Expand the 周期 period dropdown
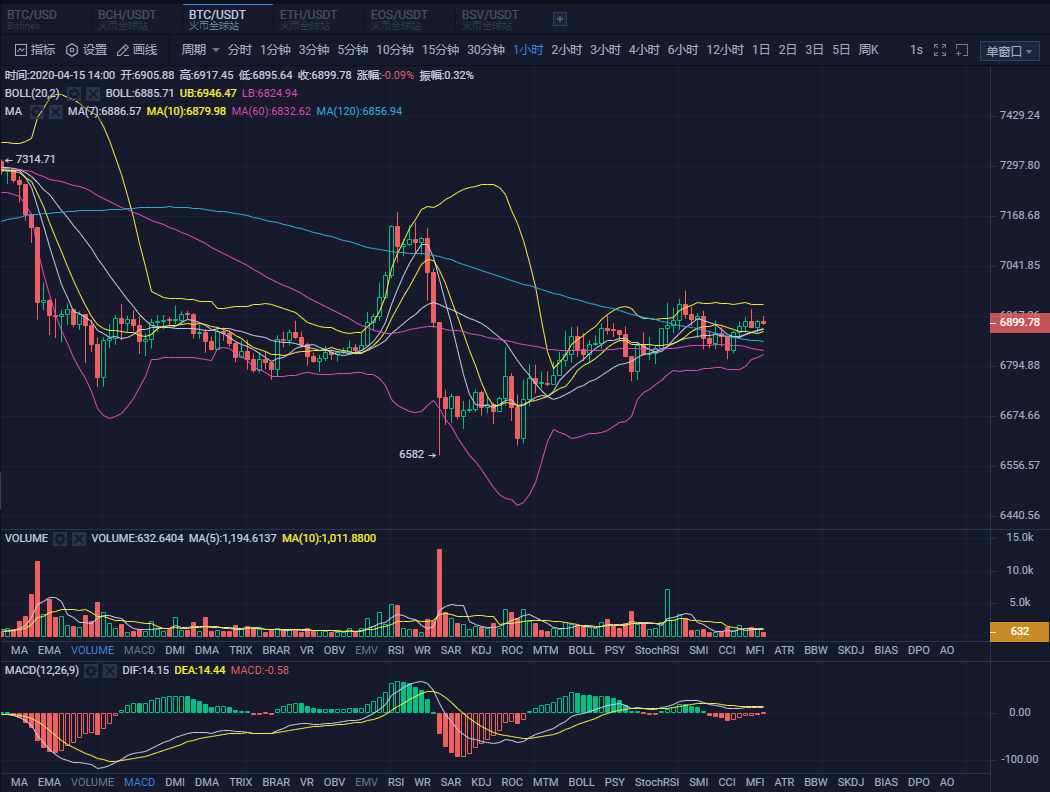This screenshot has width=1050, height=792. [200, 50]
